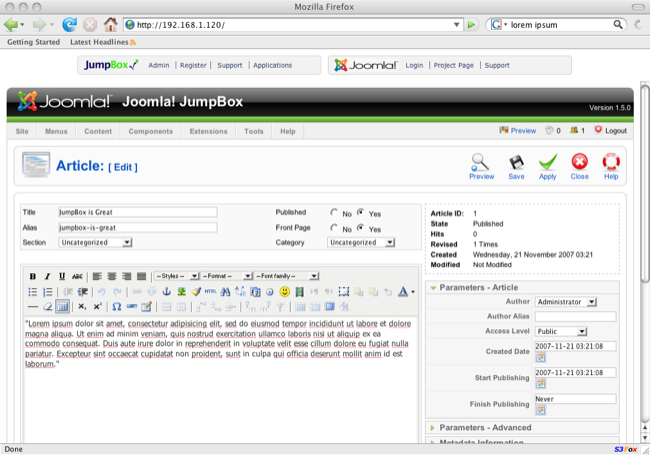Open the Tools menu
650x455 pixels.
254,131
